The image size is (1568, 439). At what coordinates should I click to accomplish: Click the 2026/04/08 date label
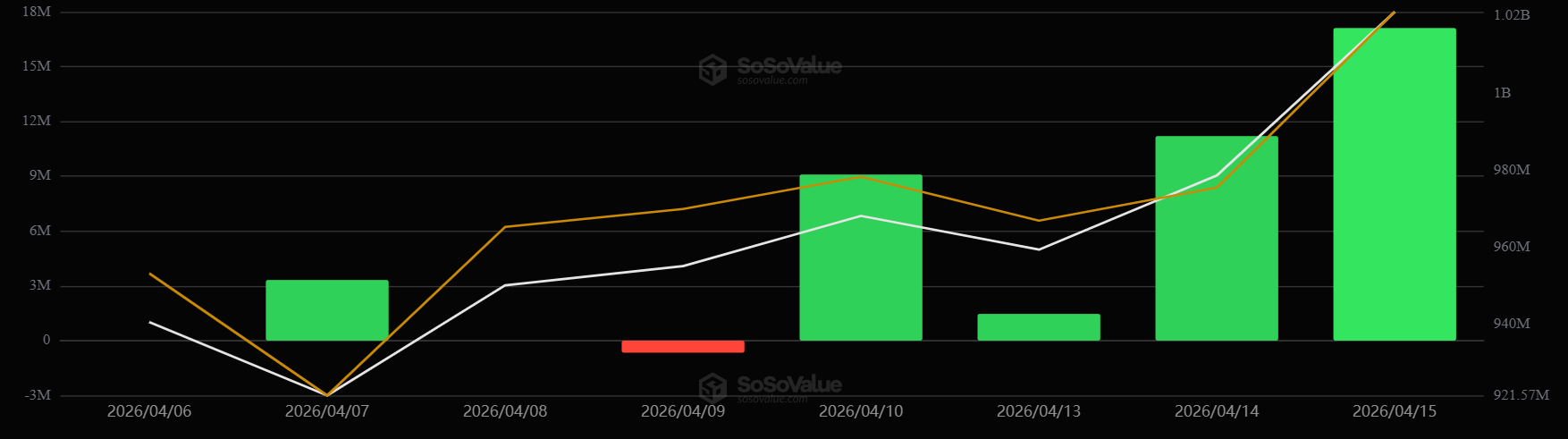point(505,411)
